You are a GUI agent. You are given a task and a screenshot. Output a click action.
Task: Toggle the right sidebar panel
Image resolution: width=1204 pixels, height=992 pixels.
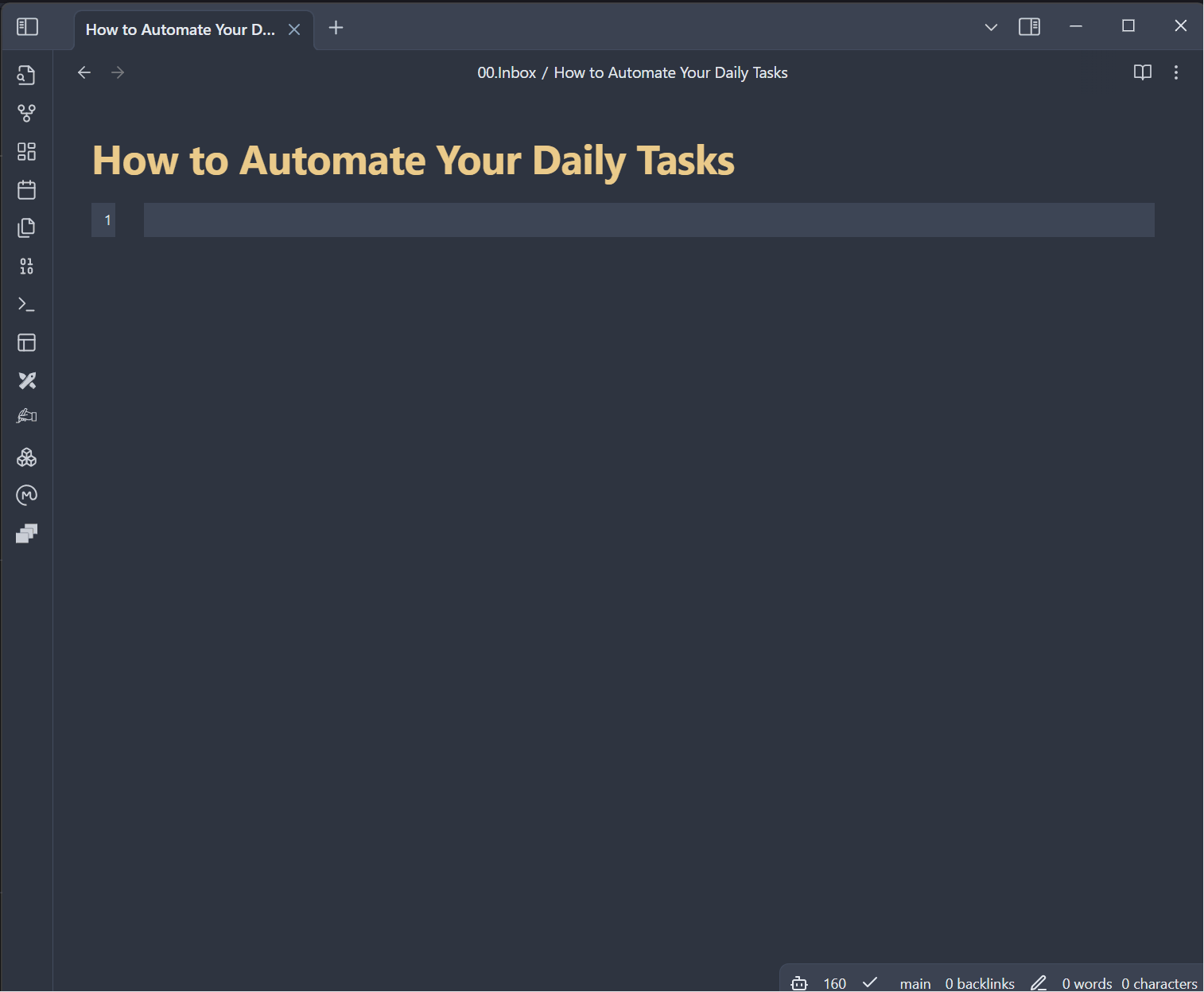point(1029,27)
